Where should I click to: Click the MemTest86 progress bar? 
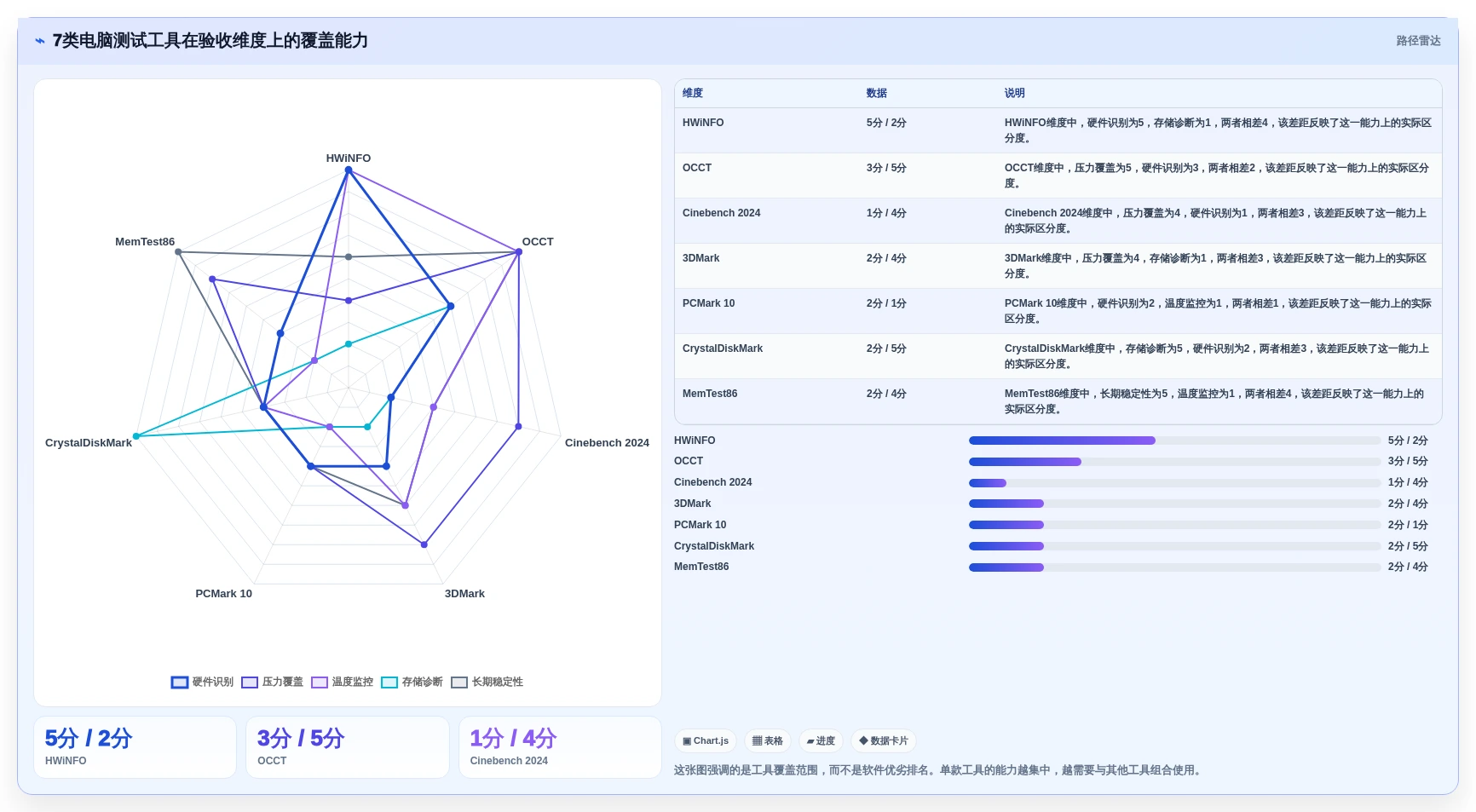[1174, 567]
